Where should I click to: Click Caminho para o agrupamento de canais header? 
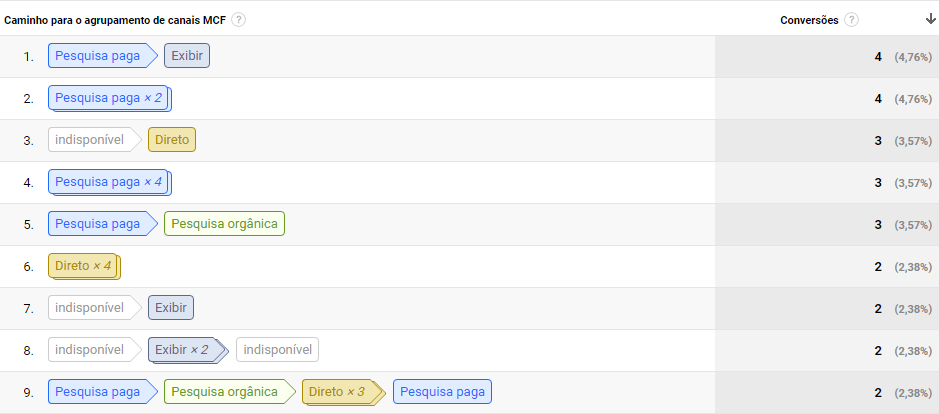pyautogui.click(x=115, y=20)
